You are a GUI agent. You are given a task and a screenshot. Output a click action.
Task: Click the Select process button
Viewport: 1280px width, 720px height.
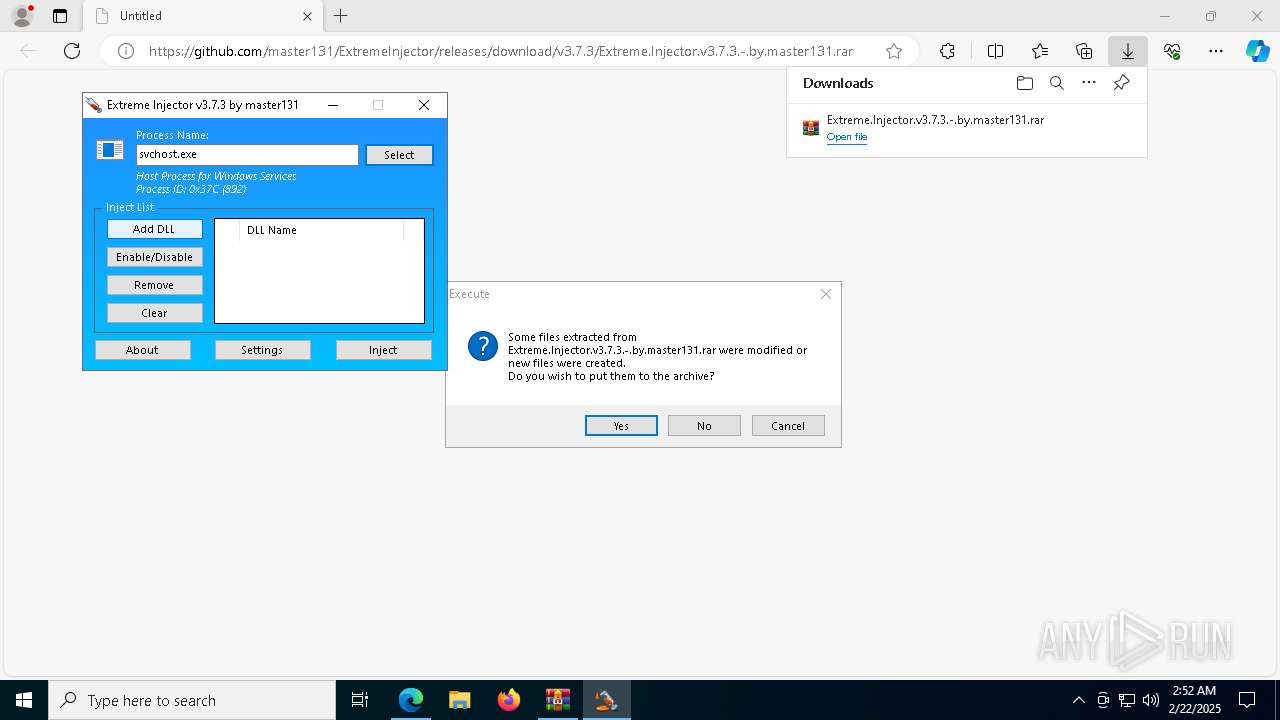point(399,155)
